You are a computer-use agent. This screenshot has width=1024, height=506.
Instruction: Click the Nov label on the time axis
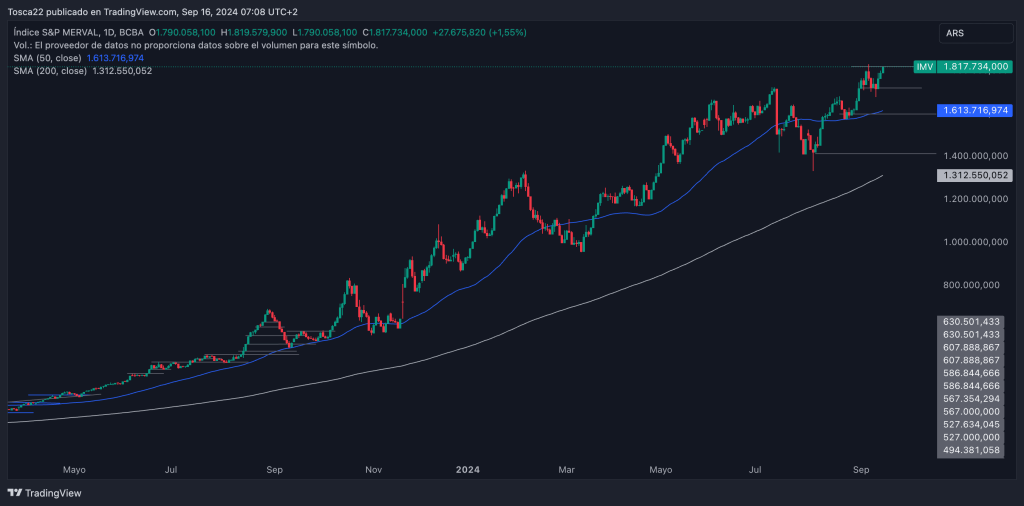pos(374,468)
